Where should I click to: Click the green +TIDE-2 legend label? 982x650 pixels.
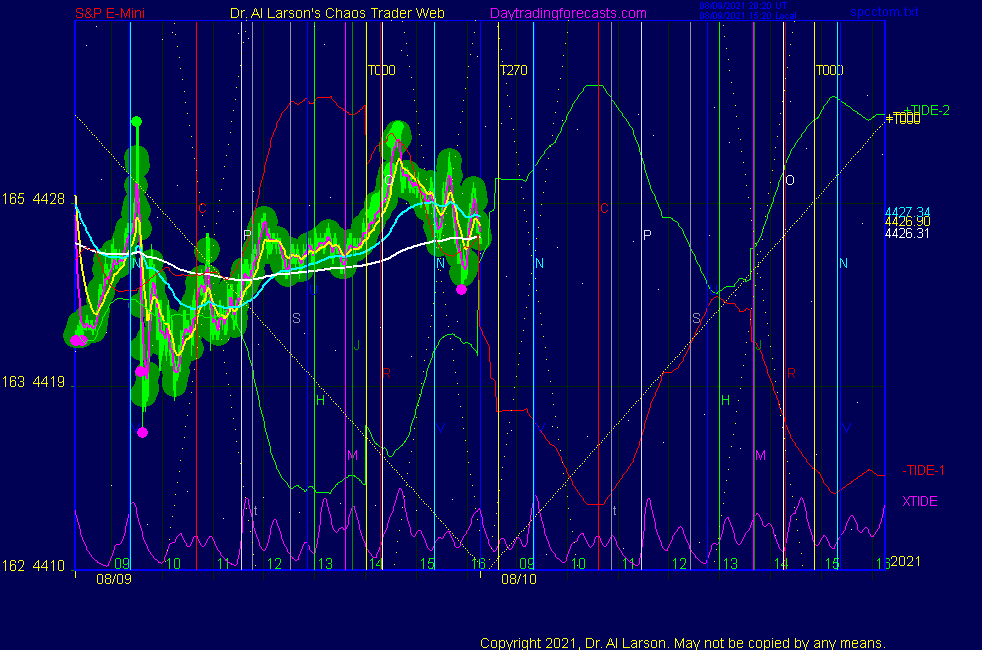point(928,110)
